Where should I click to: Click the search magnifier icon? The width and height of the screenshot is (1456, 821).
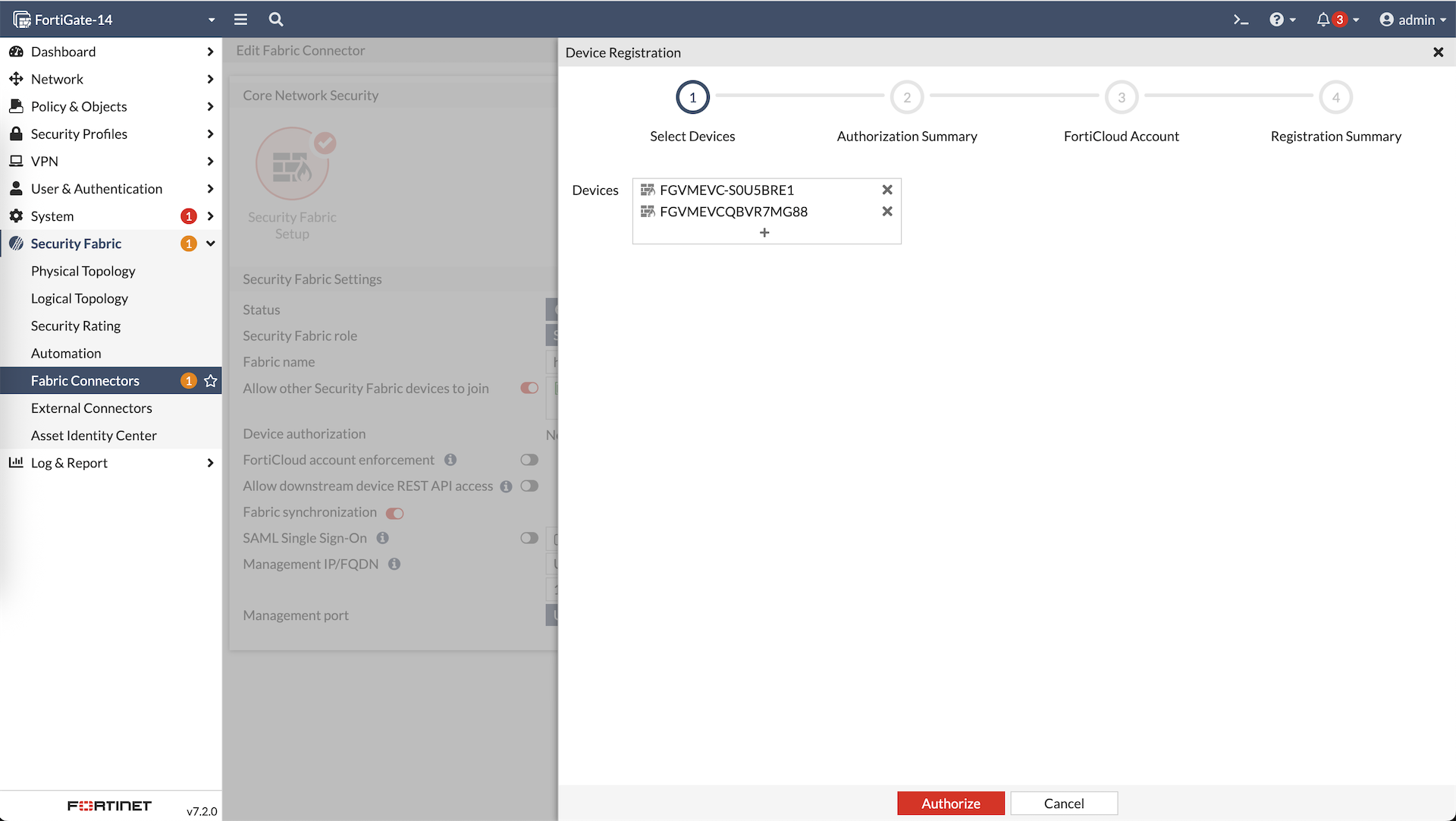click(276, 20)
